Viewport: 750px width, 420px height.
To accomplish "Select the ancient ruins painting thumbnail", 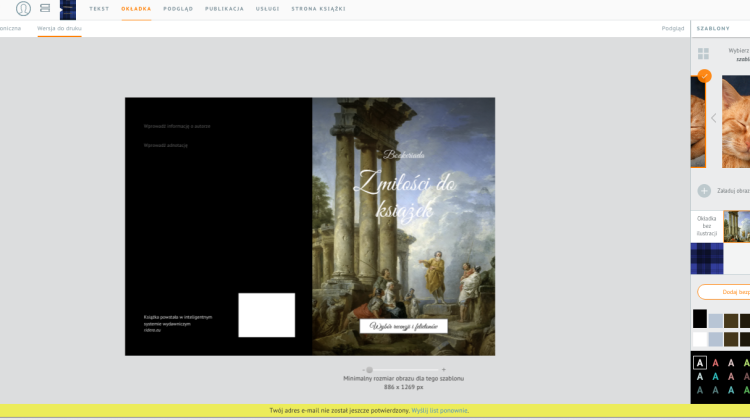I will click(x=737, y=226).
